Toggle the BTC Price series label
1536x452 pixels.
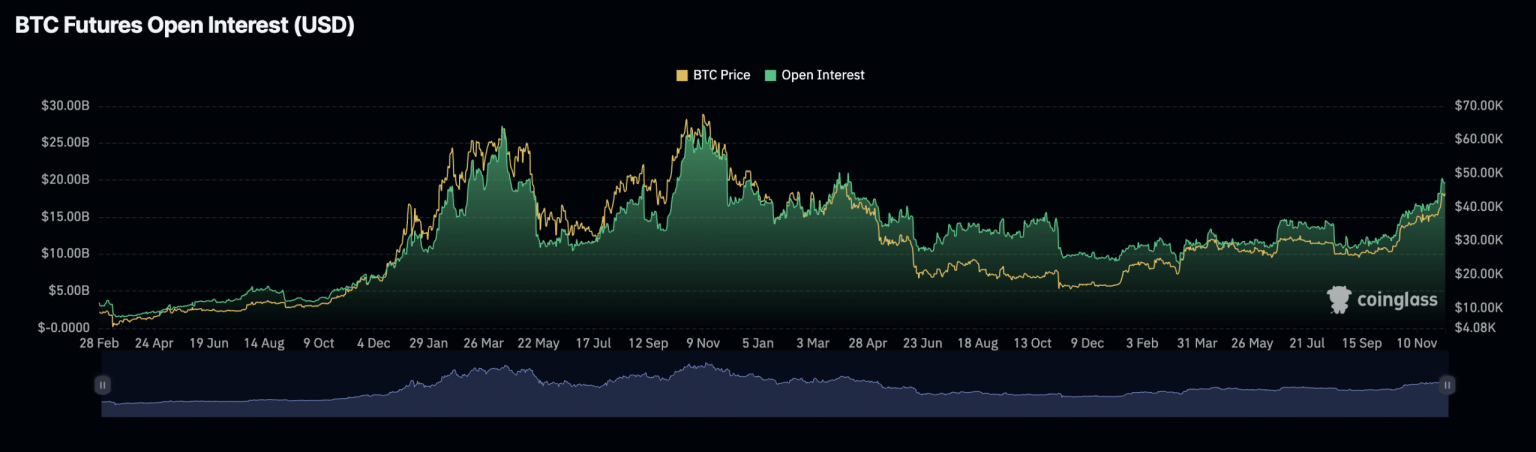tap(720, 75)
